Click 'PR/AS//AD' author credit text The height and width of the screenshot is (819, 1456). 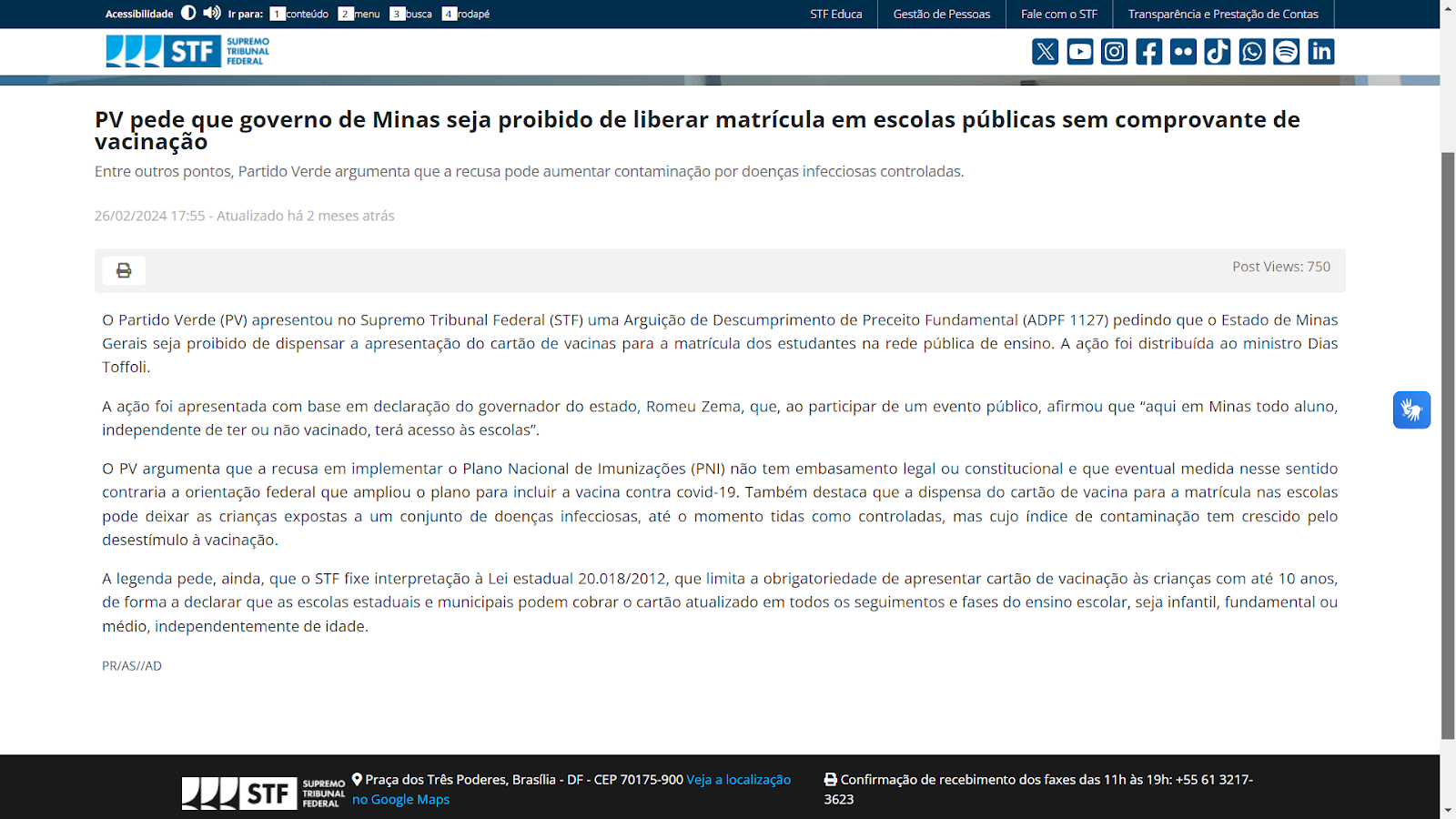(x=132, y=666)
